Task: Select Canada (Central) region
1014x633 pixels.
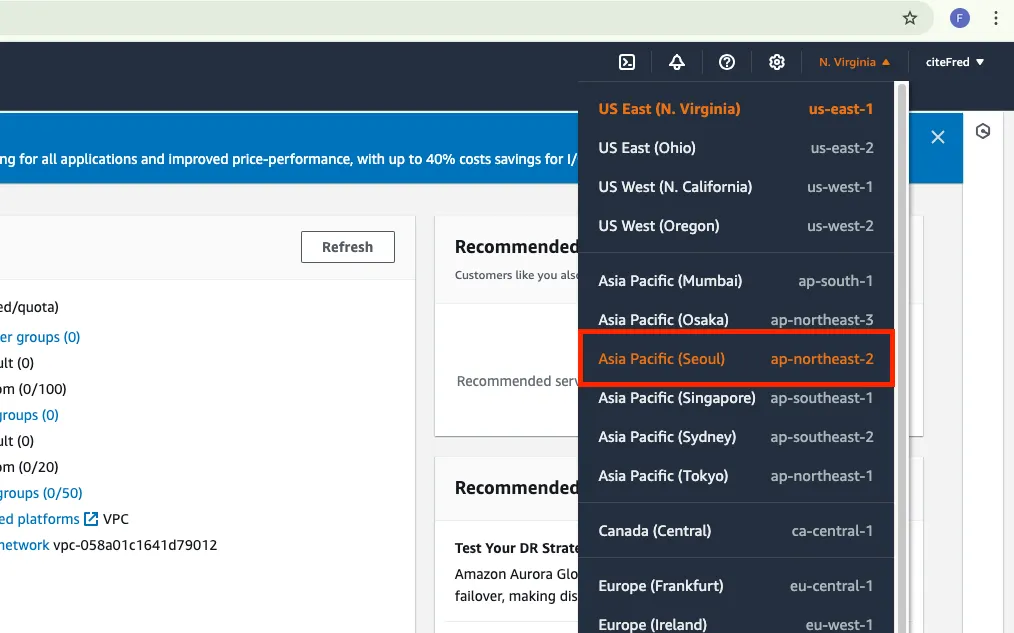Action: click(736, 530)
